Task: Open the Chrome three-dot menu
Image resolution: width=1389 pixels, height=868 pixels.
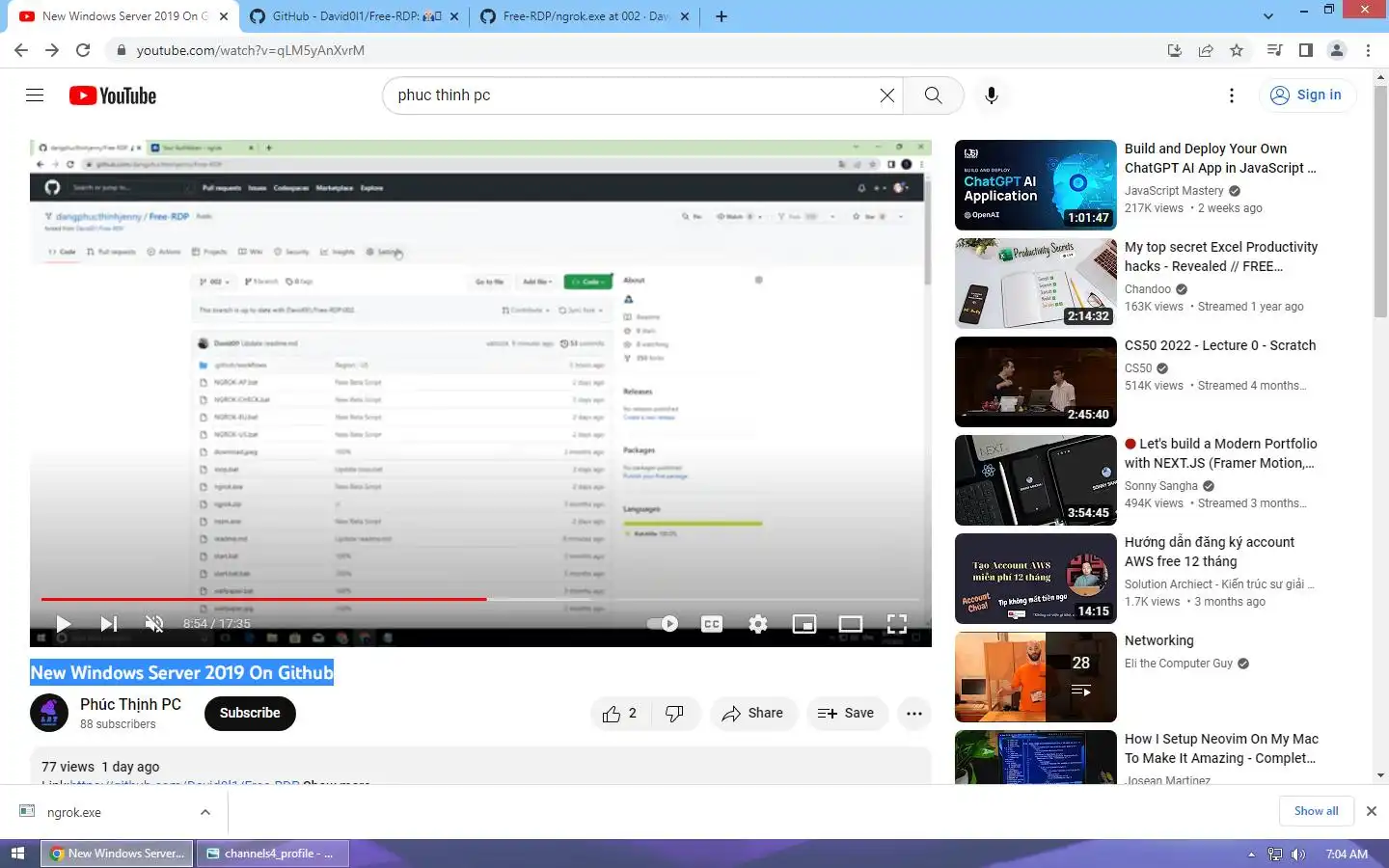Action: tap(1368, 50)
